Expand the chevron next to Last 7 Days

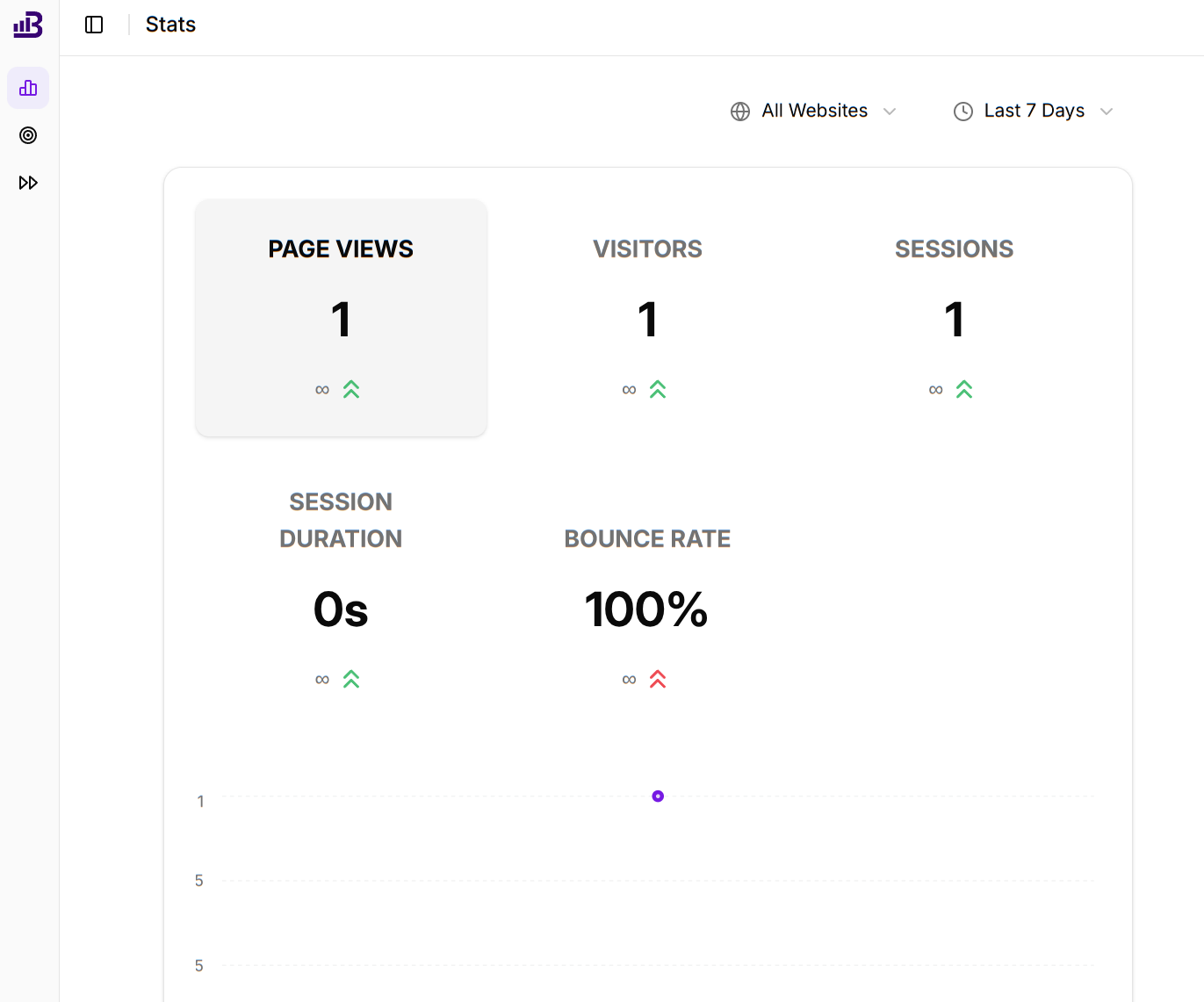(1107, 112)
